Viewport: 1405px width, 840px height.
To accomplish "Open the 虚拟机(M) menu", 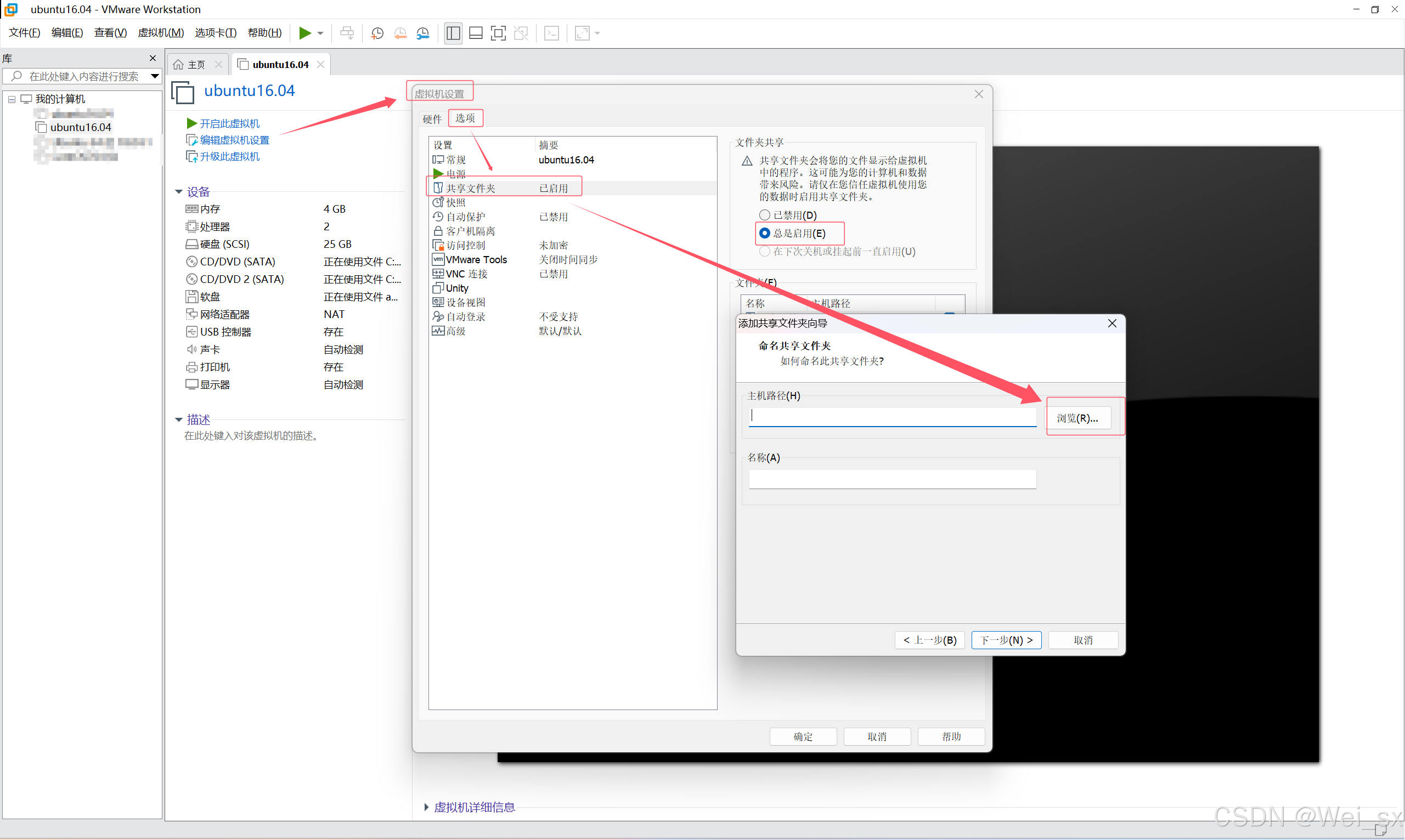I will pos(161,33).
